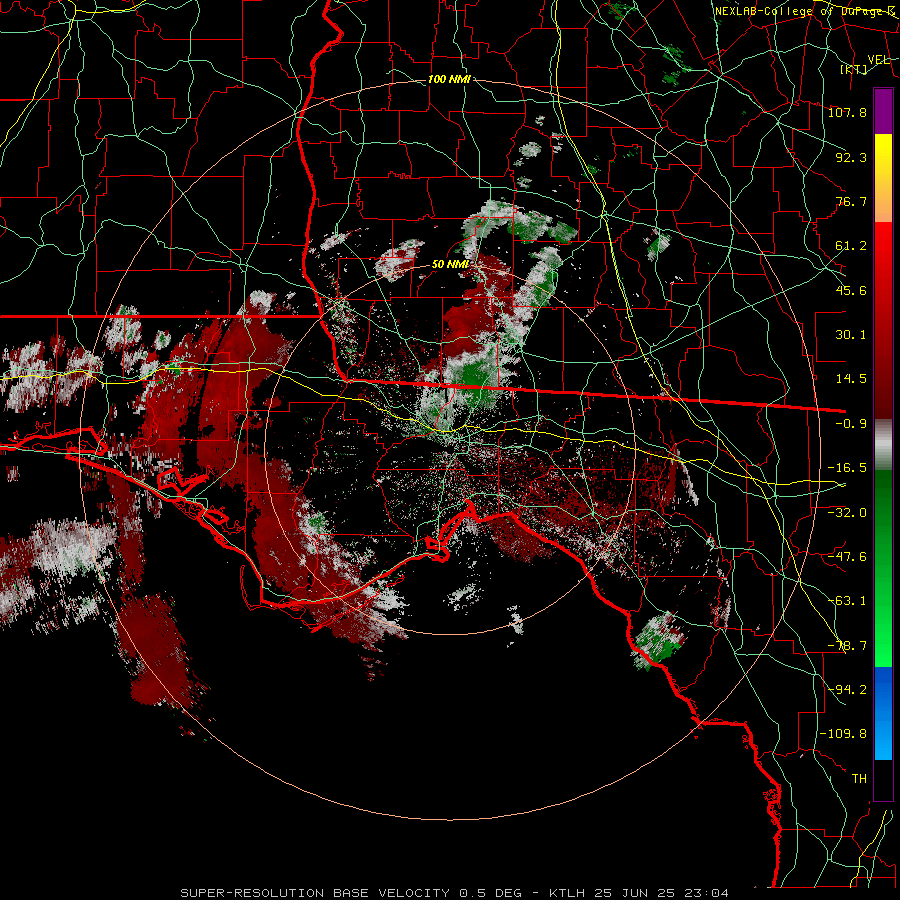Click the 30.1 velocity scale value
The height and width of the screenshot is (900, 900).
(x=851, y=335)
